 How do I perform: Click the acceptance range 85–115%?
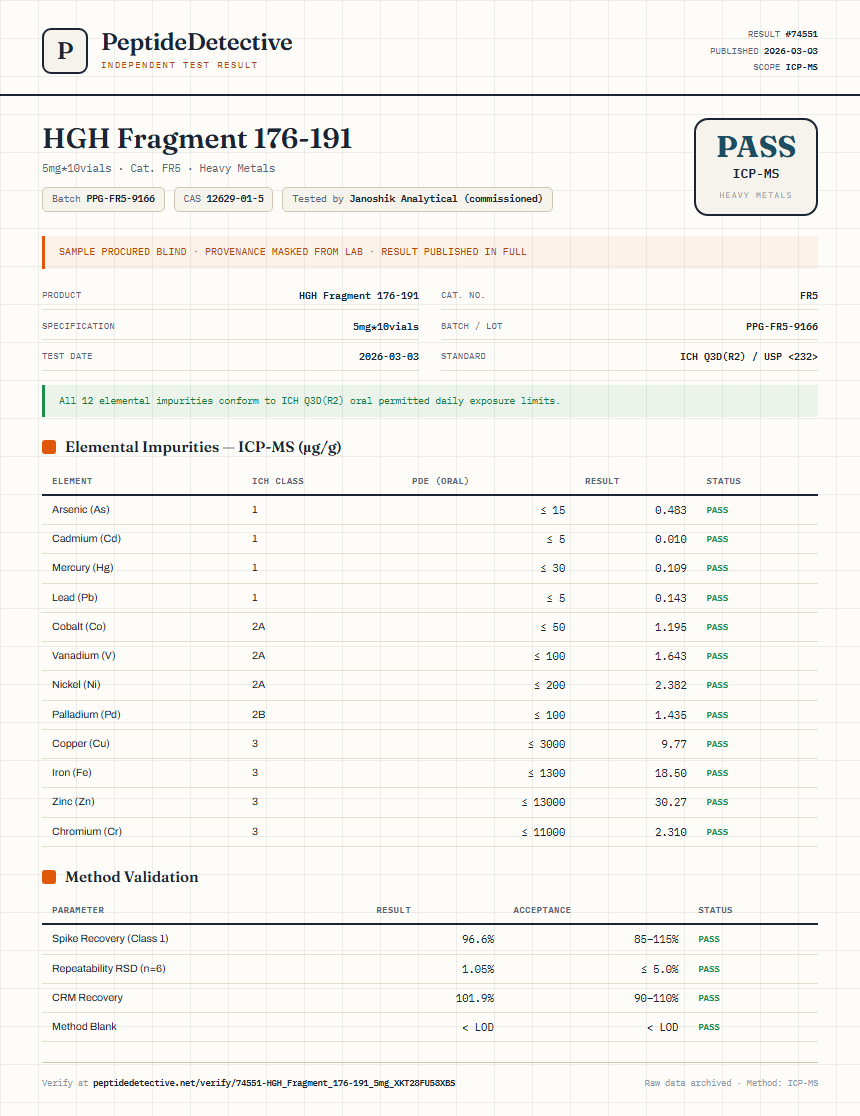click(656, 939)
